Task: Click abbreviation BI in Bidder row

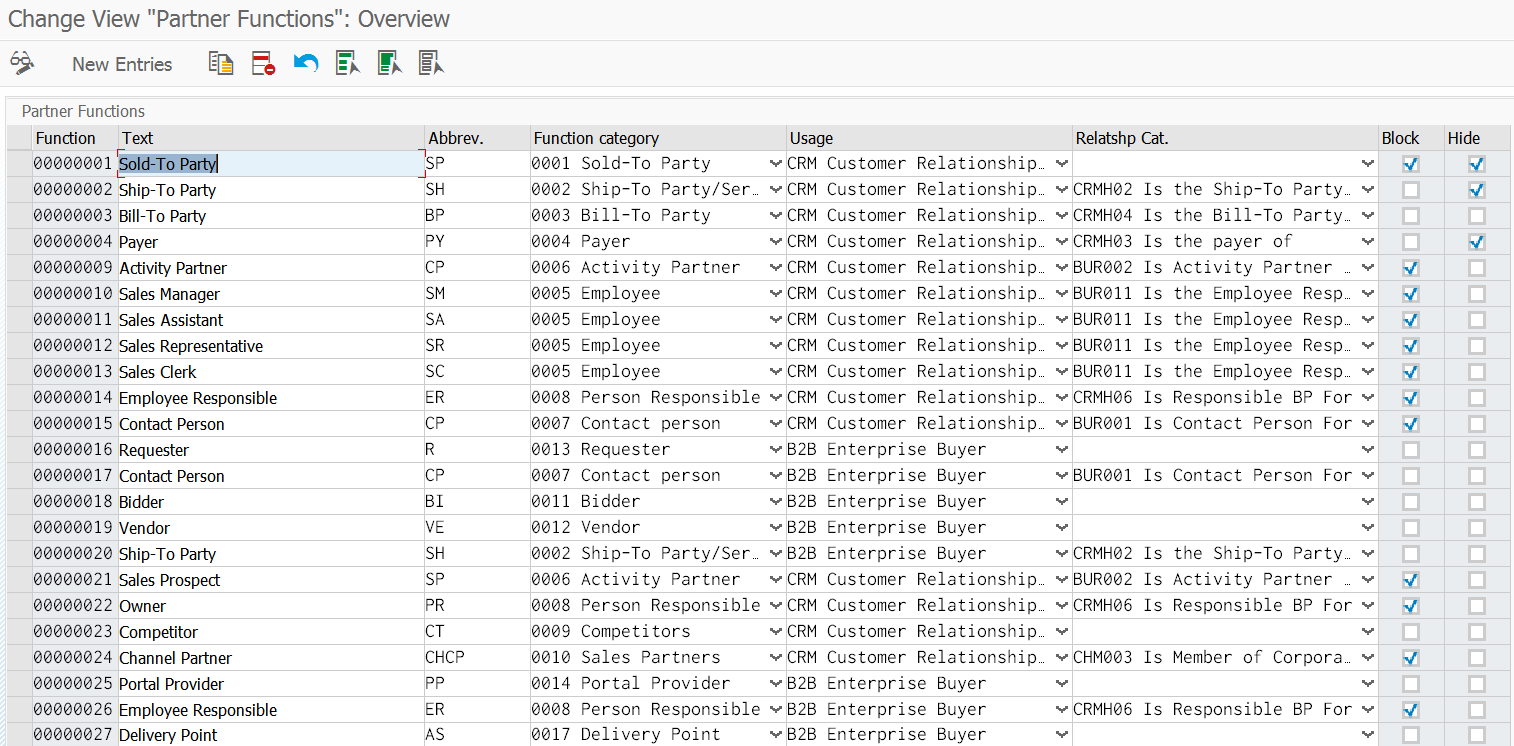Action: point(477,502)
